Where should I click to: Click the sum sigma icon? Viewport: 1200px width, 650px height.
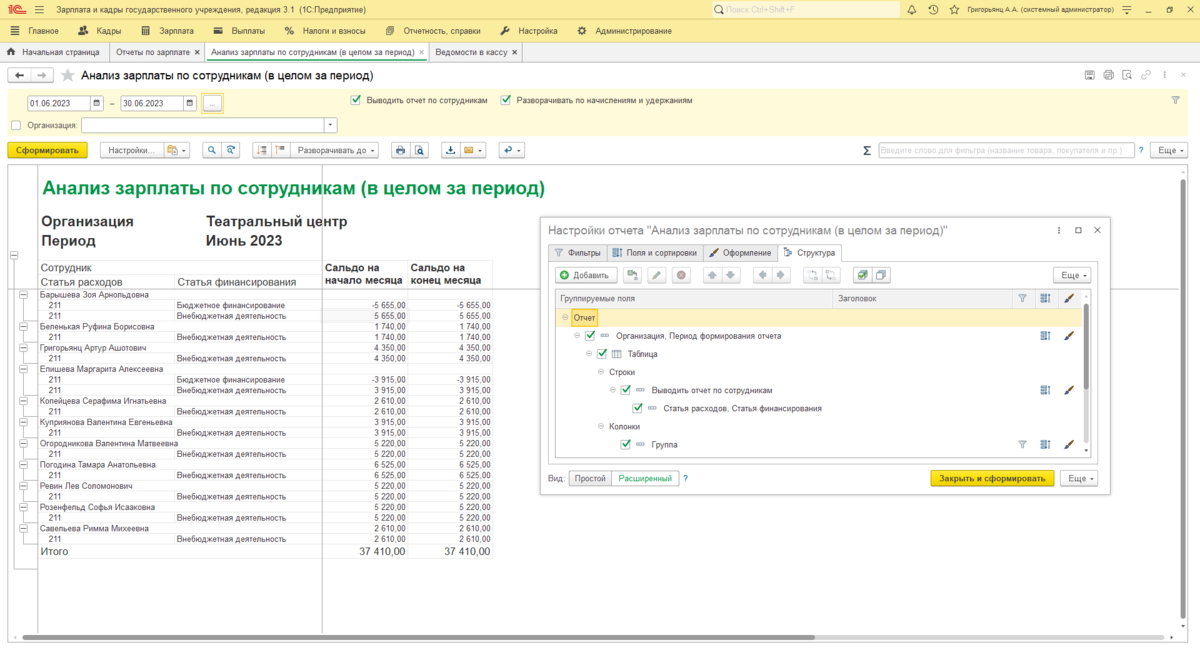pyautogui.click(x=867, y=150)
